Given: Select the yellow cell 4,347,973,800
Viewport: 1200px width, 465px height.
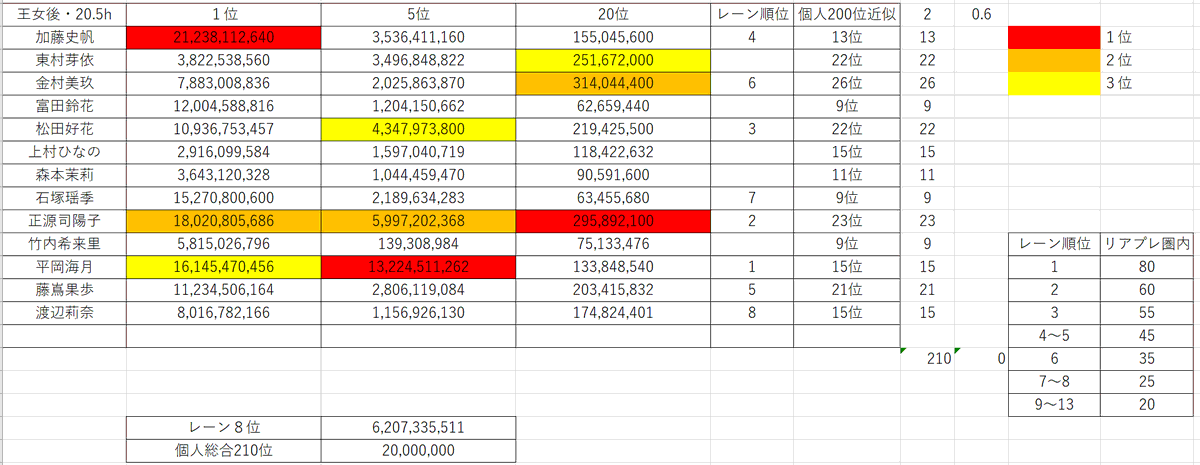Looking at the screenshot, I should [418, 129].
